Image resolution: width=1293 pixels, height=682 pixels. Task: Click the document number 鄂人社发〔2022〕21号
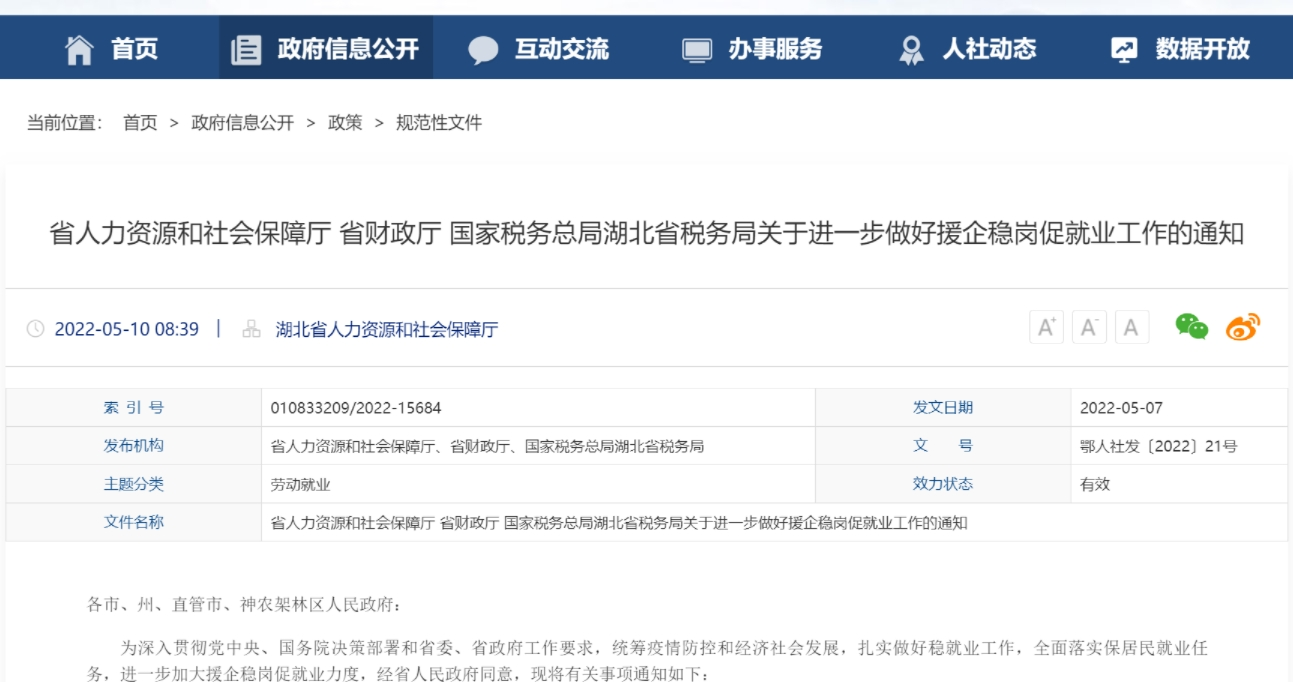(x=1159, y=446)
